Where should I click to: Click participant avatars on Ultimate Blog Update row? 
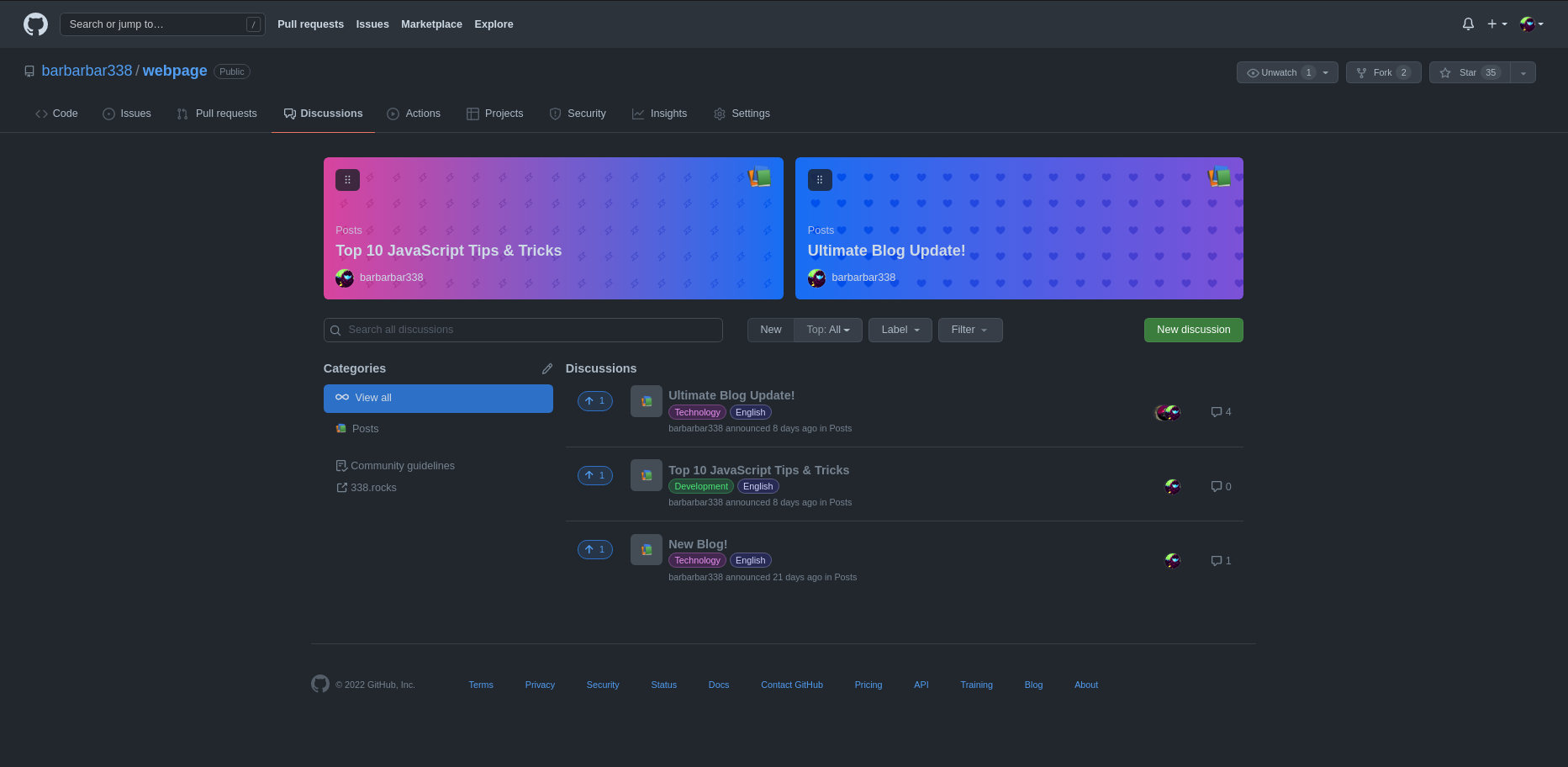(x=1168, y=412)
